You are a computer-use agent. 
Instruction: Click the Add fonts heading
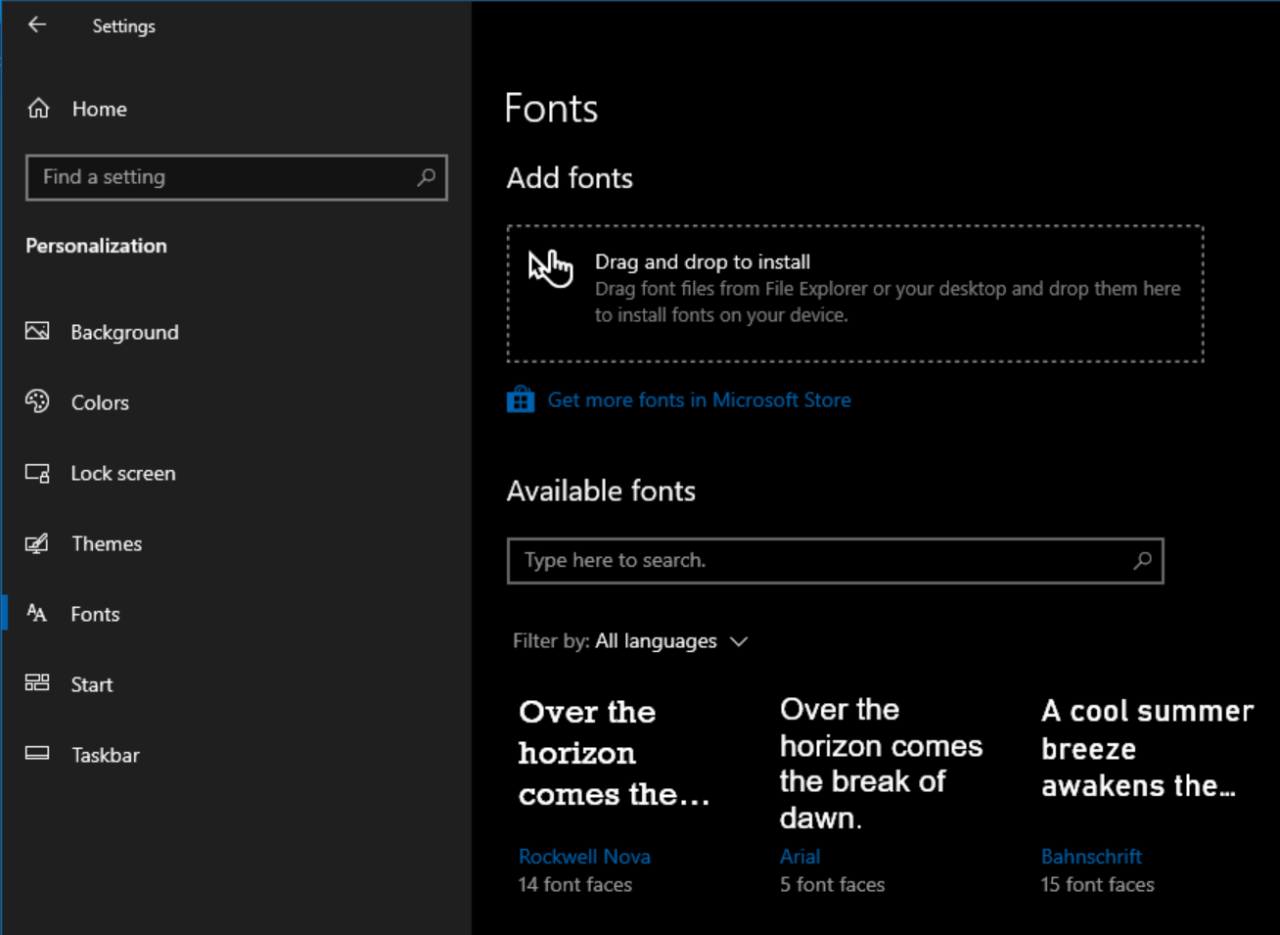point(570,178)
